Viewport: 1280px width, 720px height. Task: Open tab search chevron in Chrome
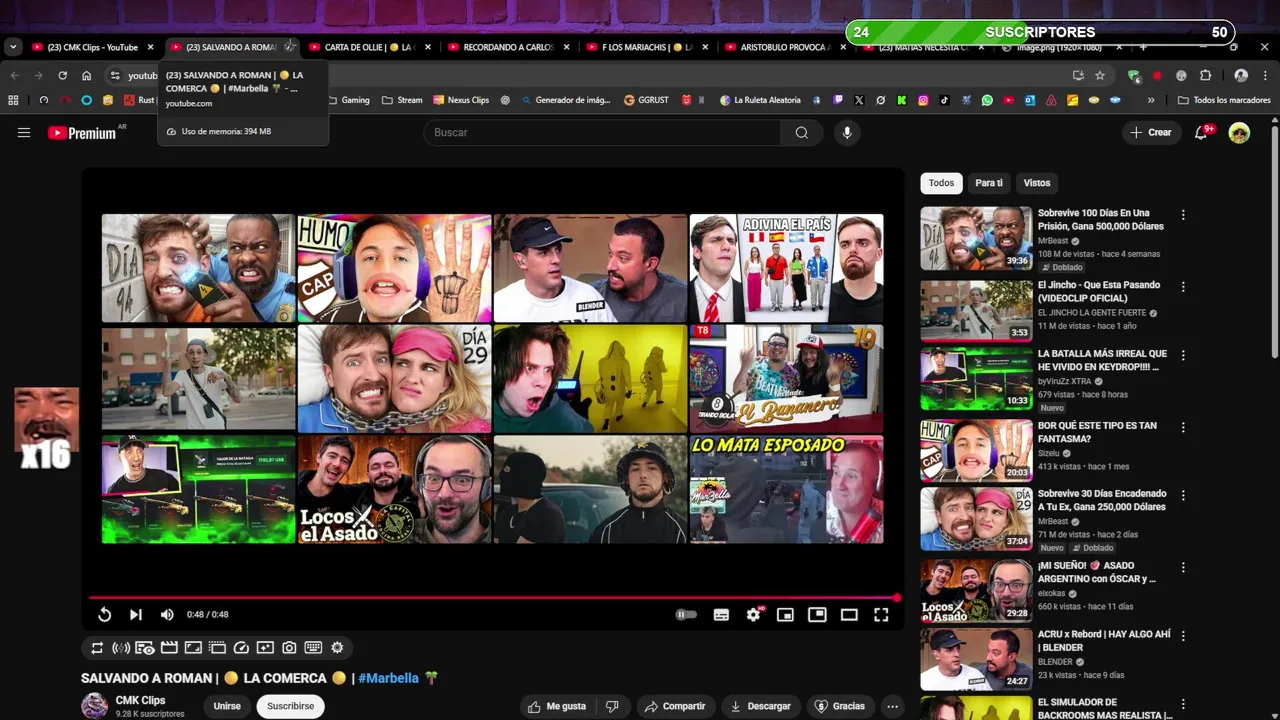[x=13, y=47]
